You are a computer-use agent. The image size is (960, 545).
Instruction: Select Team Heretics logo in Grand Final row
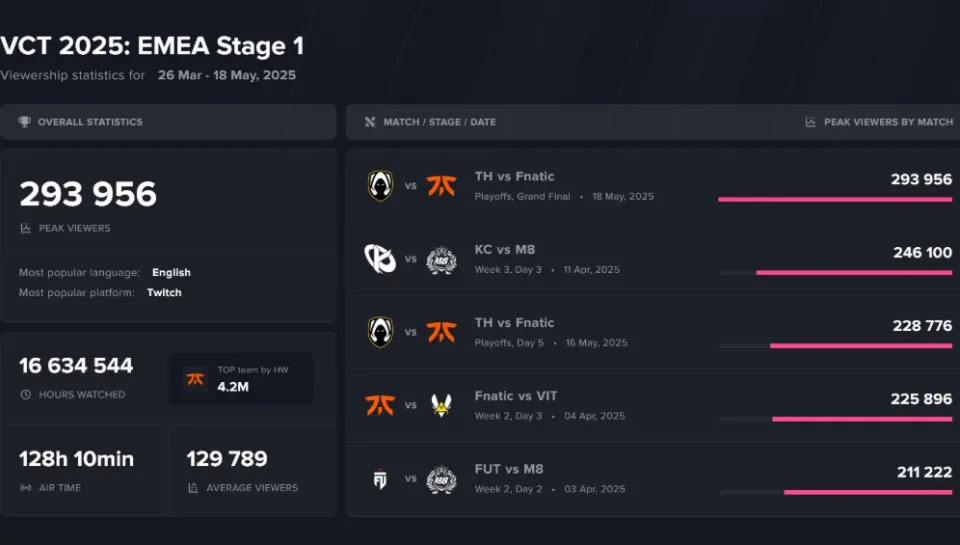pyautogui.click(x=380, y=186)
